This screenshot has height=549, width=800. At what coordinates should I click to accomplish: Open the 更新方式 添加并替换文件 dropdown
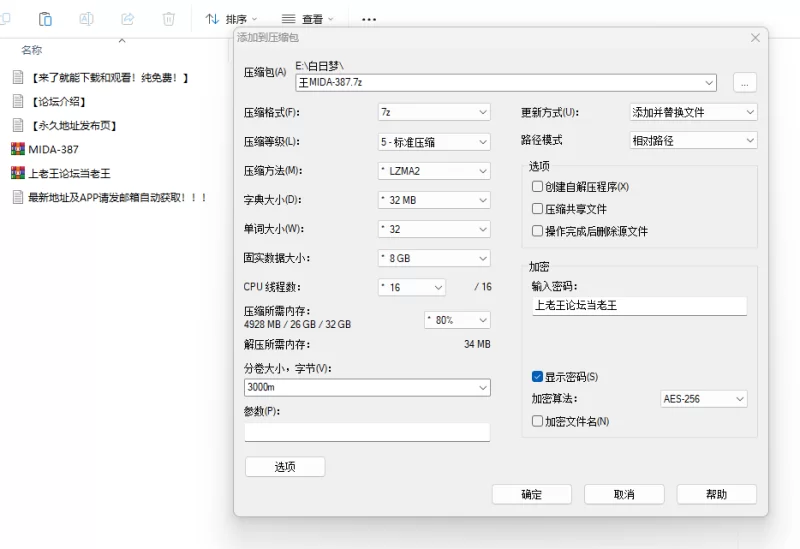(x=693, y=112)
